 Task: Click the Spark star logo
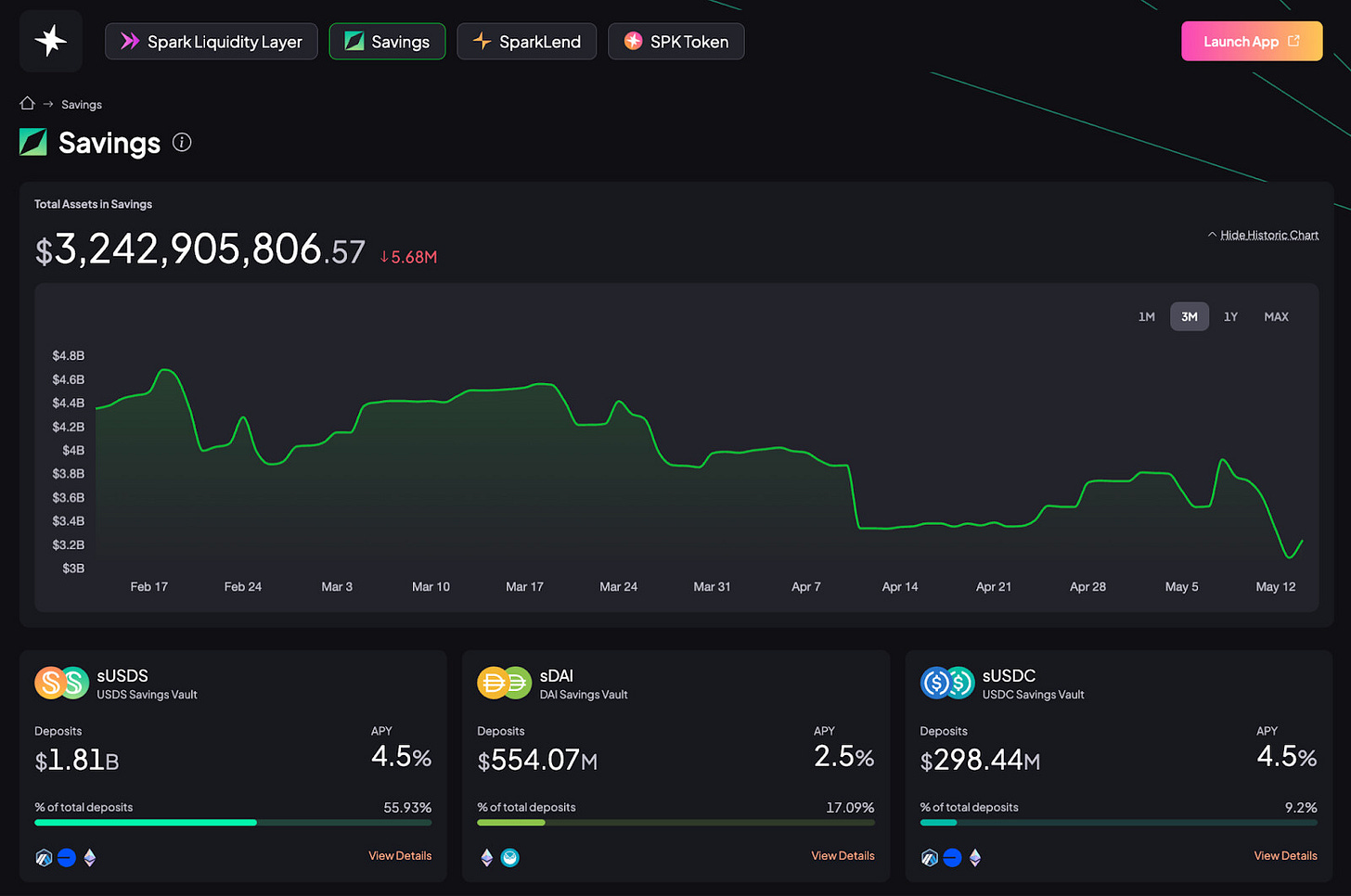pyautogui.click(x=51, y=41)
